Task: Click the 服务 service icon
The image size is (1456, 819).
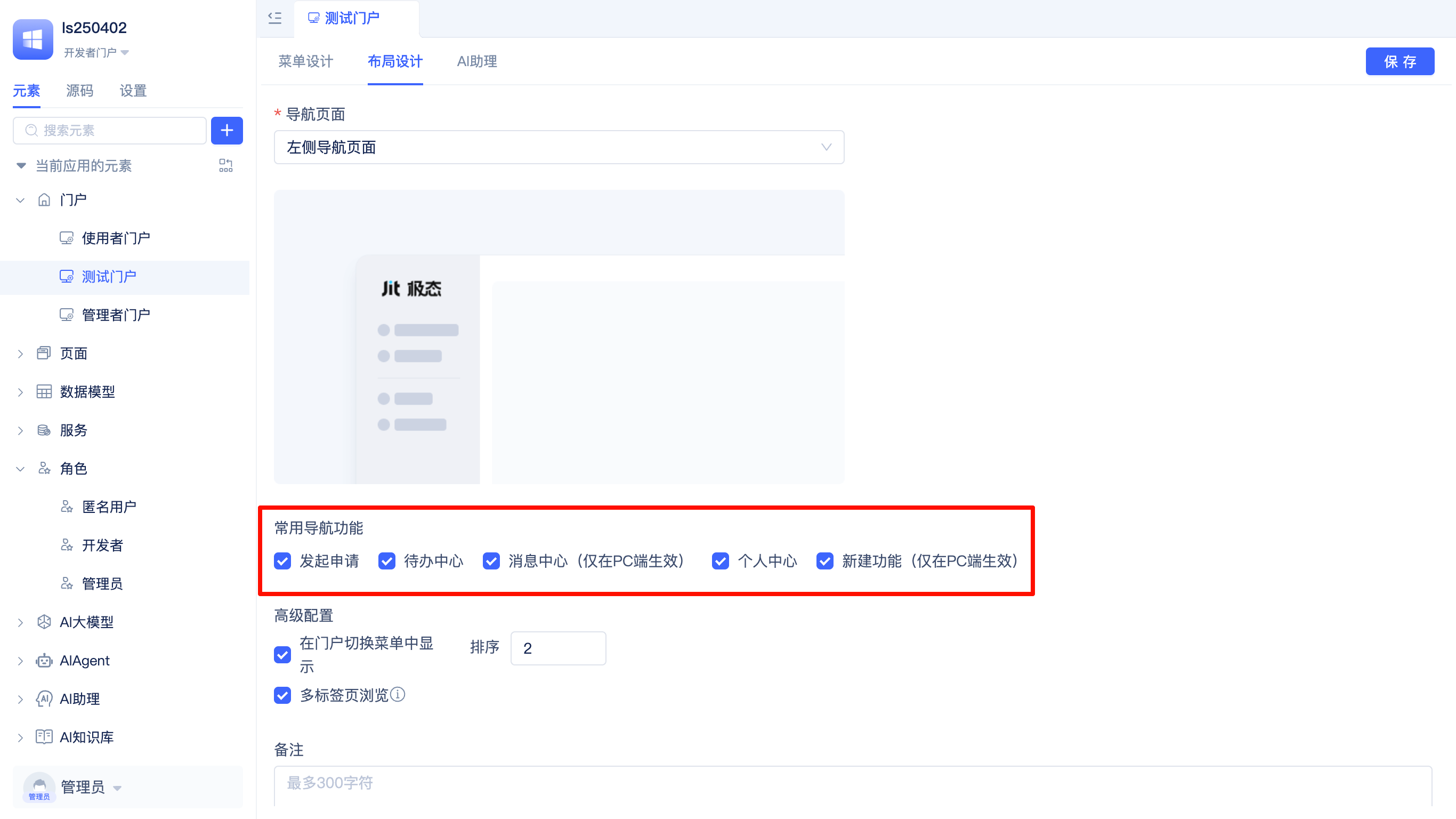Action: 44,430
